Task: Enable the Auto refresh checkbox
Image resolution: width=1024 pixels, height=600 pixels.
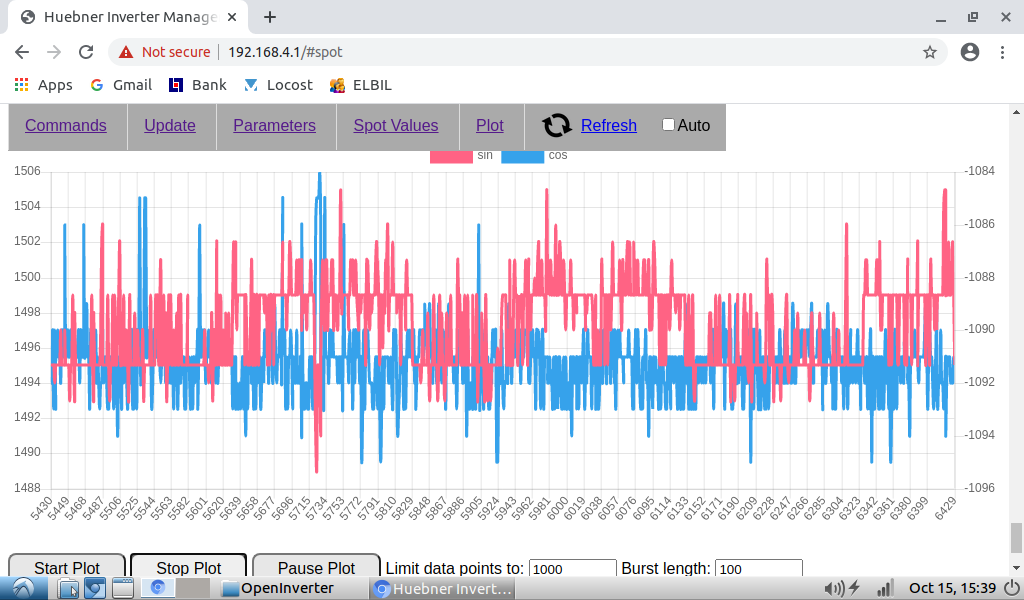Action: 668,125
